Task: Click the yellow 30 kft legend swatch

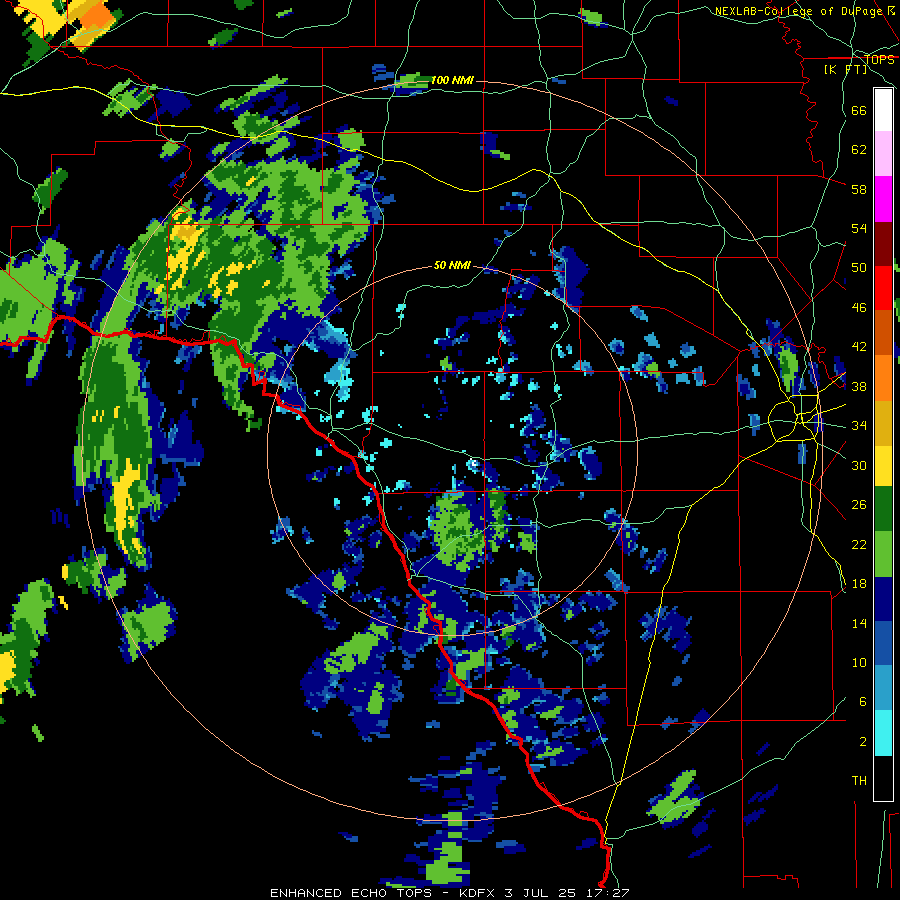Action: coord(883,465)
